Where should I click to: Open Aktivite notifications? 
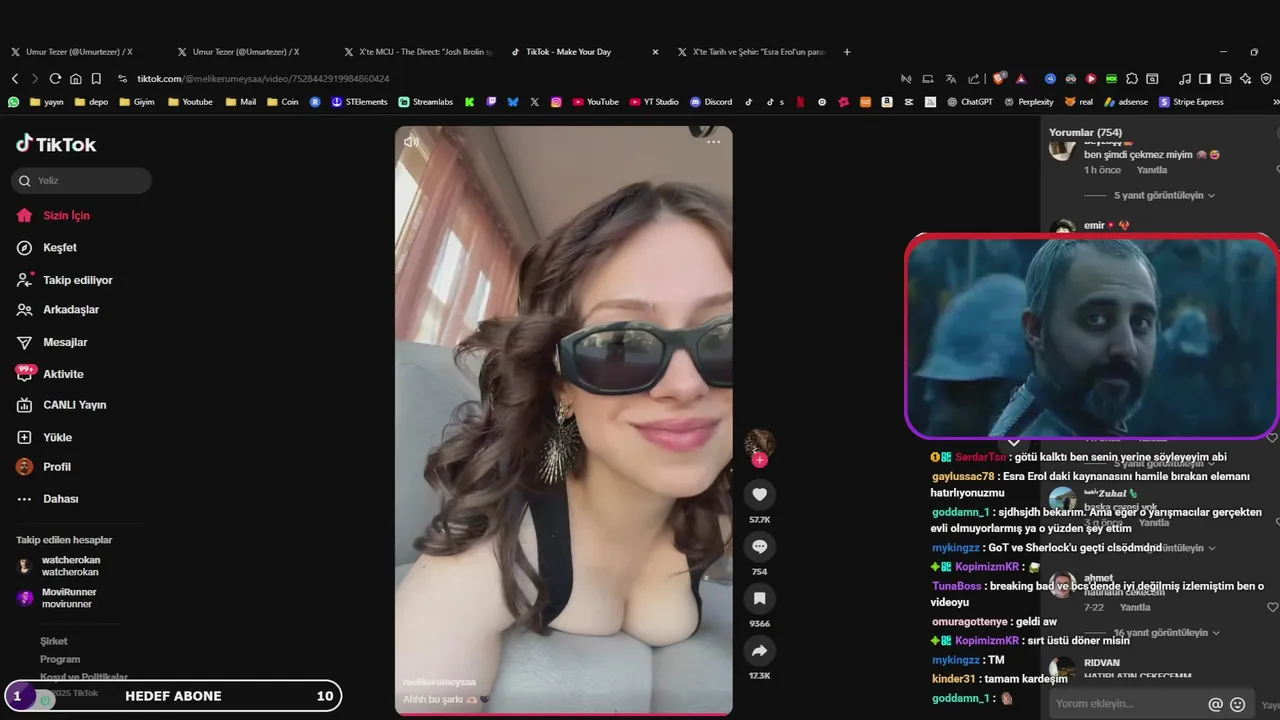[x=50, y=373]
